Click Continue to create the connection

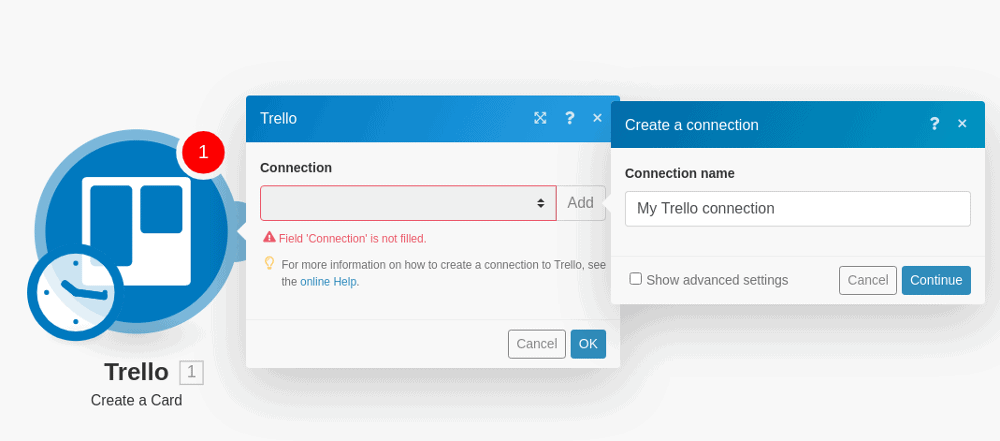pos(936,280)
